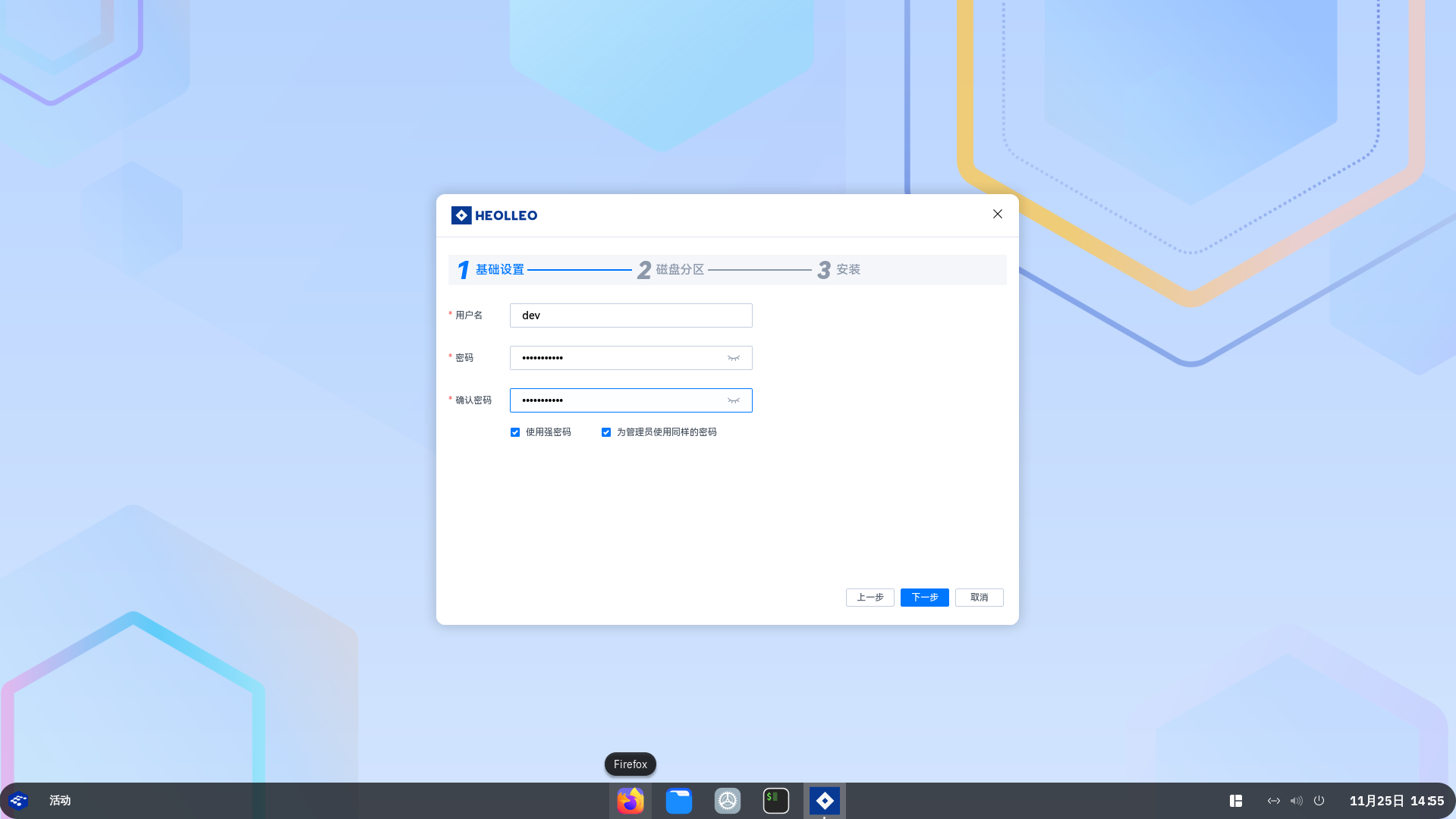Focus the 确认密码 input field
The width and height of the screenshot is (1456, 819).
pyautogui.click(x=631, y=400)
